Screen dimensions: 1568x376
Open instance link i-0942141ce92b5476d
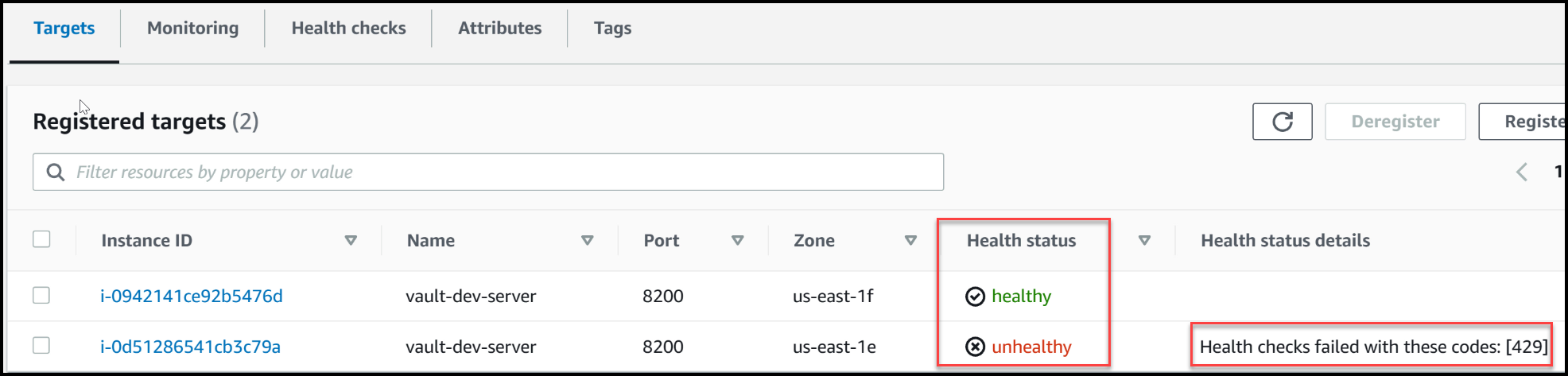[191, 297]
